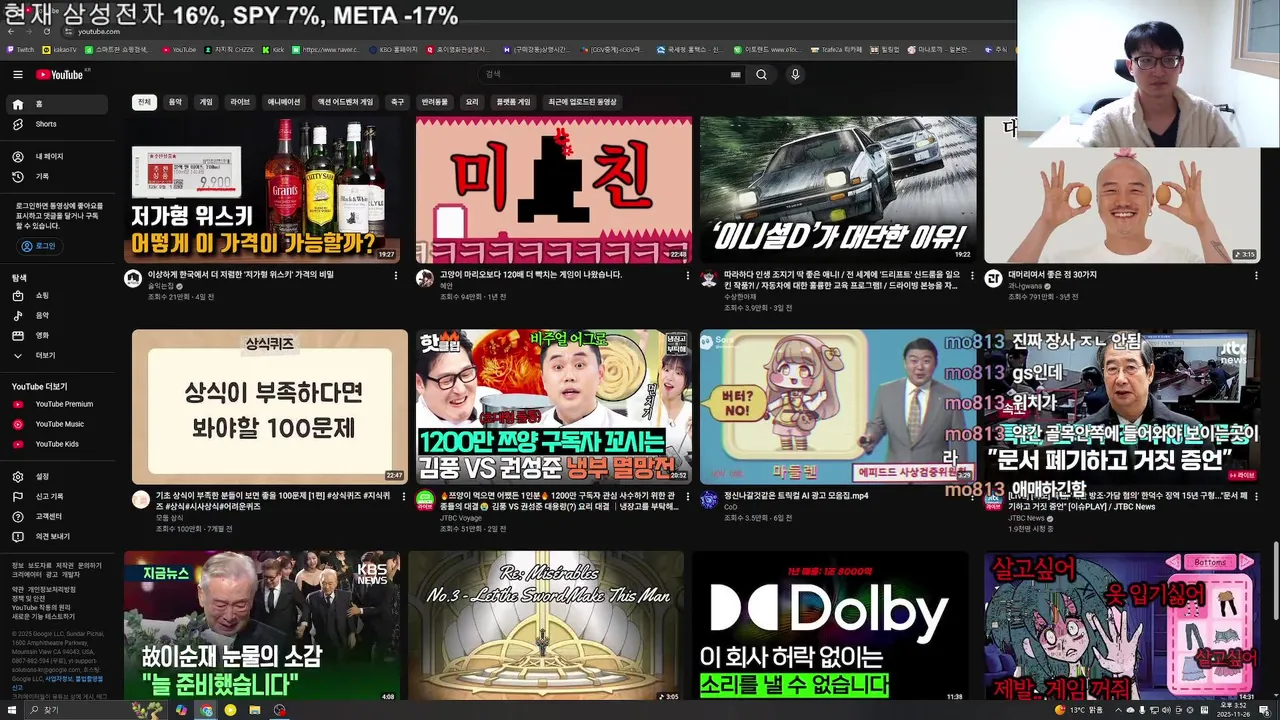
Task: Open more options for 저가형 위스키 video
Action: pyautogui.click(x=395, y=275)
